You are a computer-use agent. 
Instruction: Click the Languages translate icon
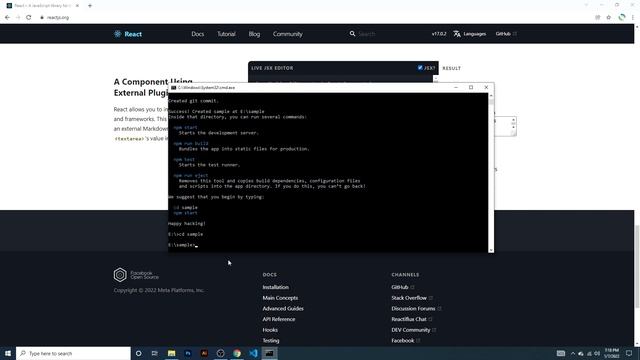point(457,34)
